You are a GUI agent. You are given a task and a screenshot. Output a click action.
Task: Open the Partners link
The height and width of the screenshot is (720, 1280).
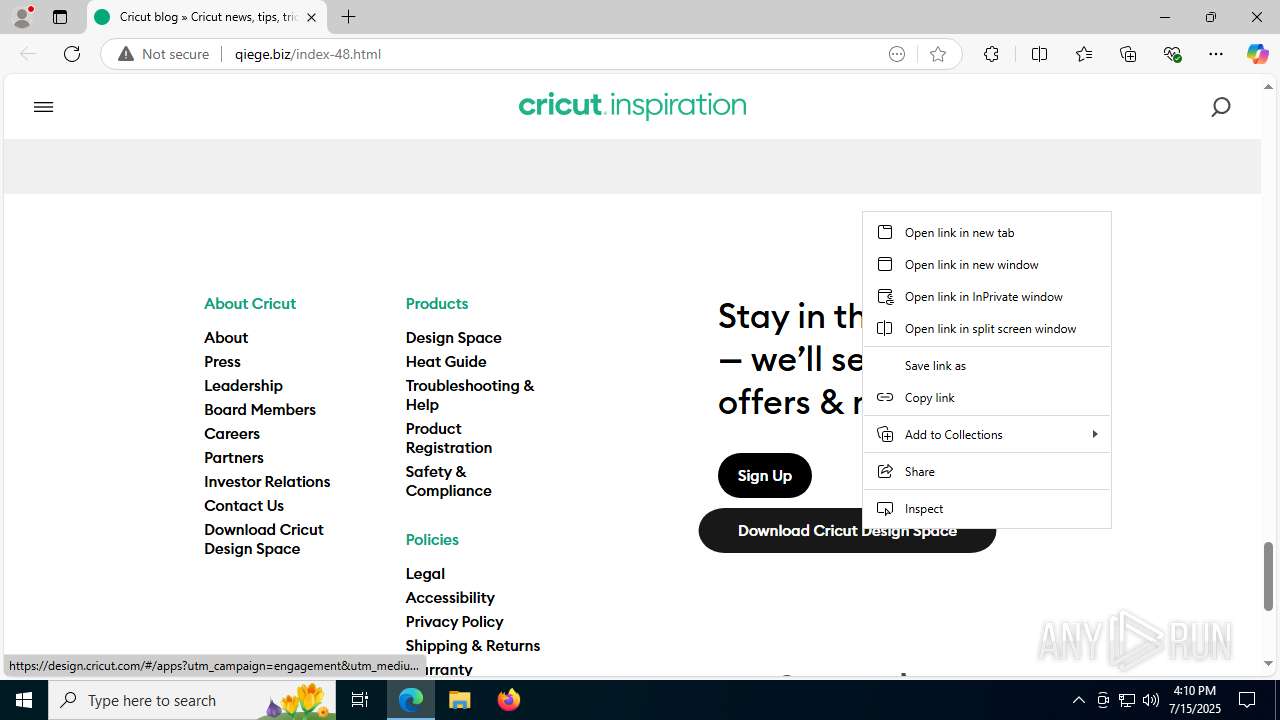point(234,458)
